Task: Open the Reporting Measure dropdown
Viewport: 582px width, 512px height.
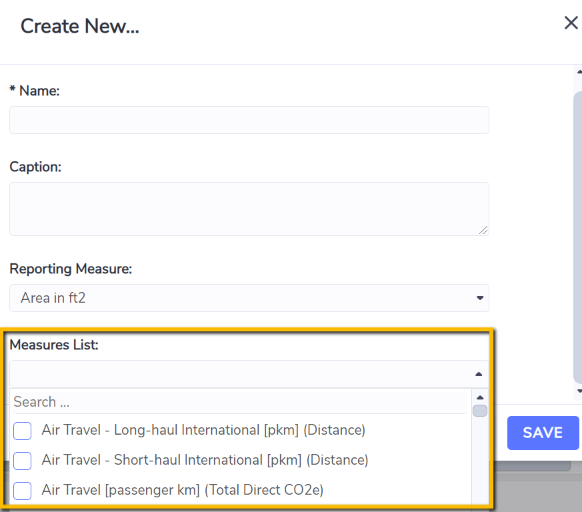Action: pyautogui.click(x=249, y=298)
